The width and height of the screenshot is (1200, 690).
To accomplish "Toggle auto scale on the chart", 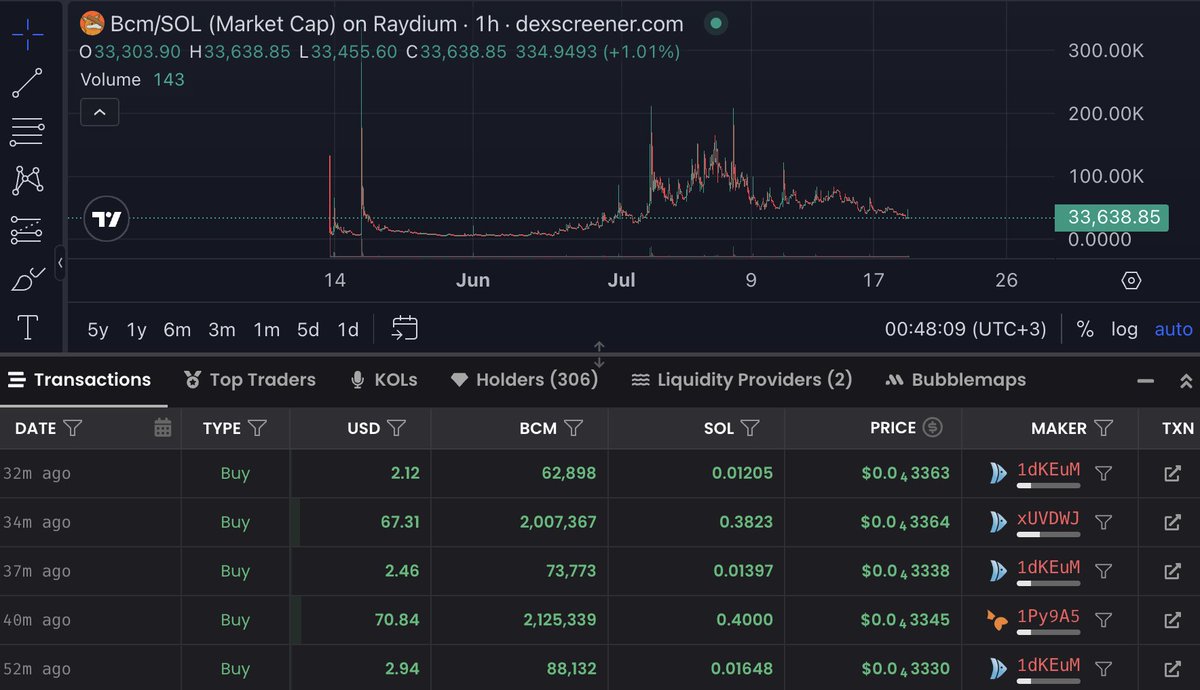I will pyautogui.click(x=1173, y=329).
